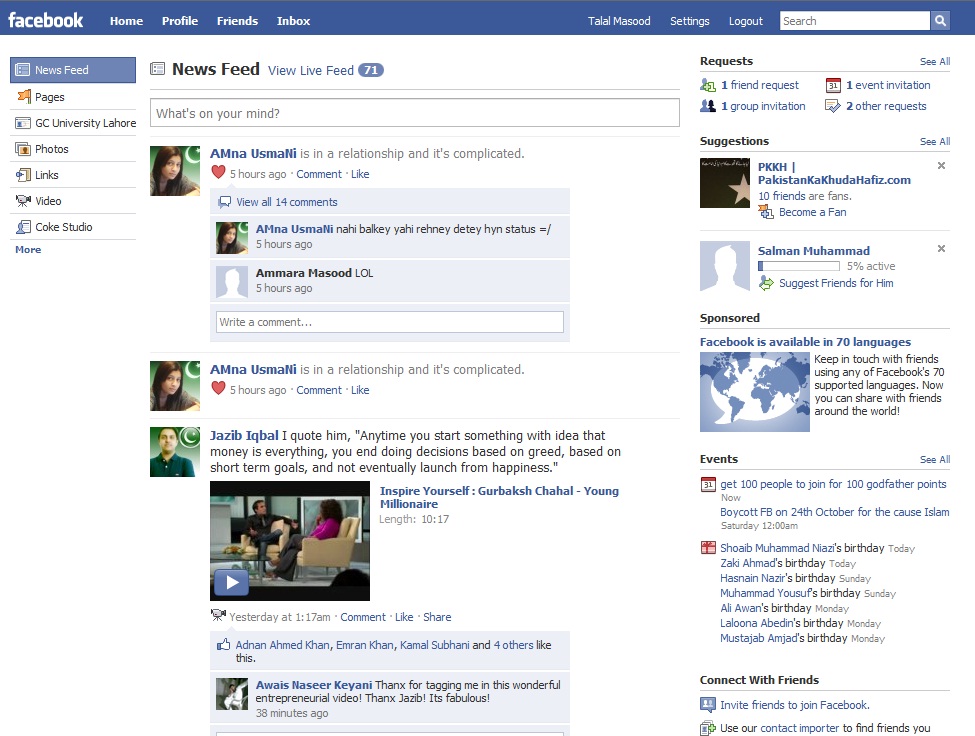Switch to the Inbox menu item

click(x=293, y=20)
